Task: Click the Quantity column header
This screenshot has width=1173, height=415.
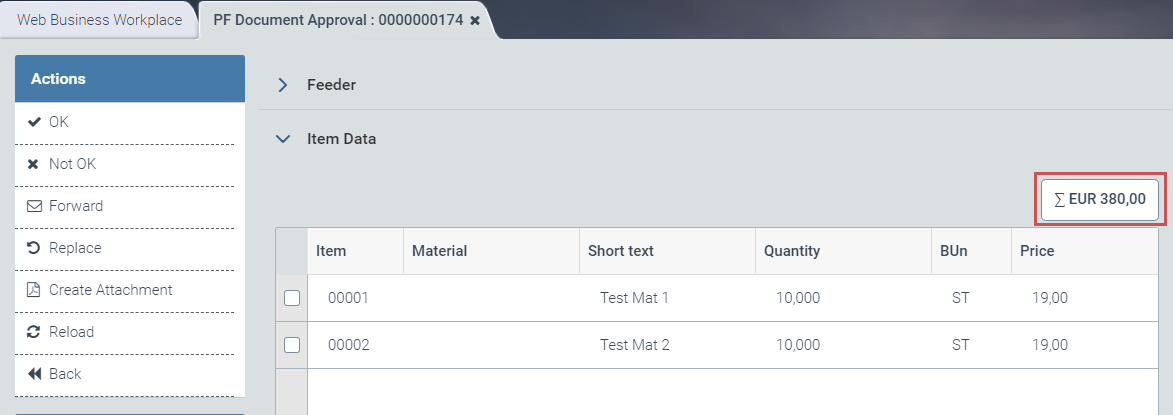Action: coord(791,251)
